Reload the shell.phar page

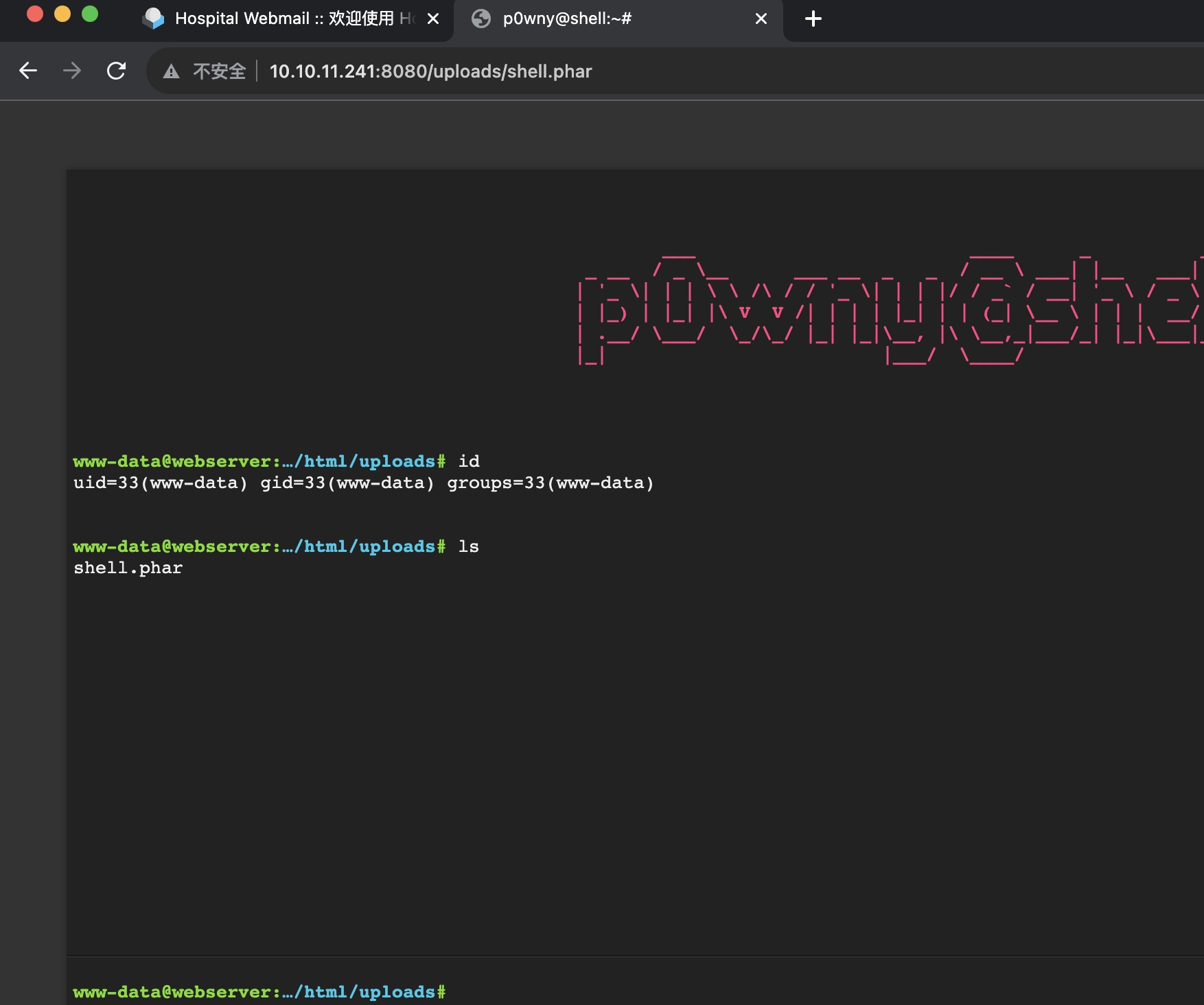pyautogui.click(x=117, y=71)
